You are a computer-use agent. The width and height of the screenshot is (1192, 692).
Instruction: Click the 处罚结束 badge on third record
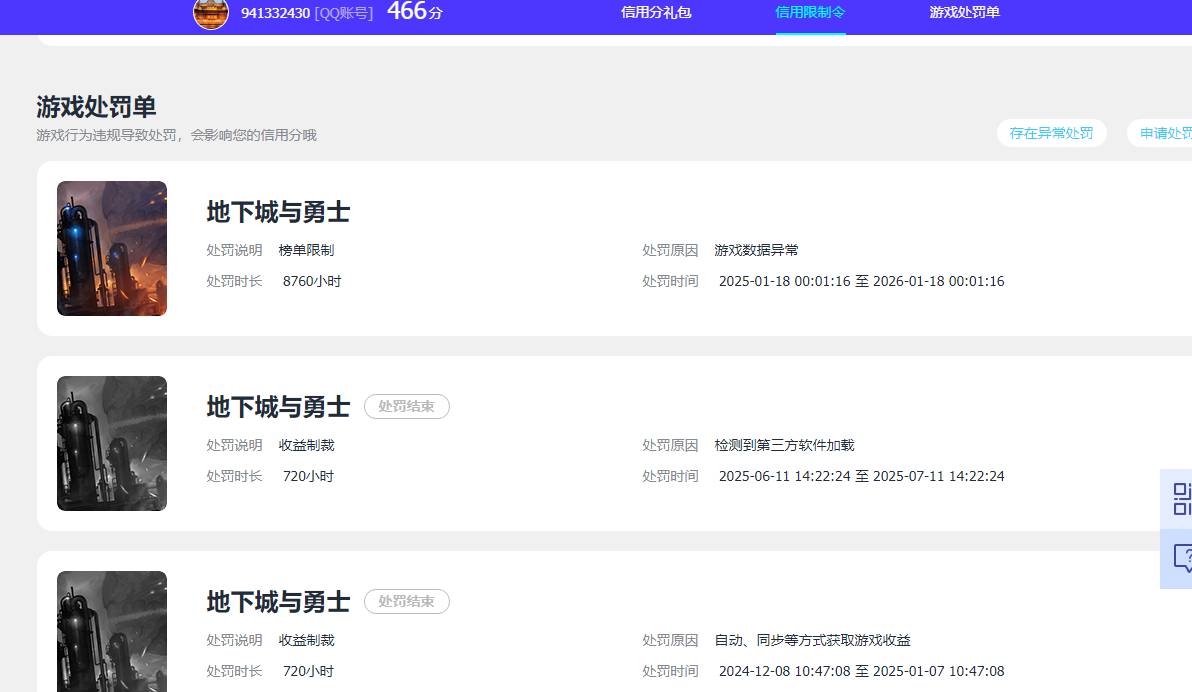point(406,601)
